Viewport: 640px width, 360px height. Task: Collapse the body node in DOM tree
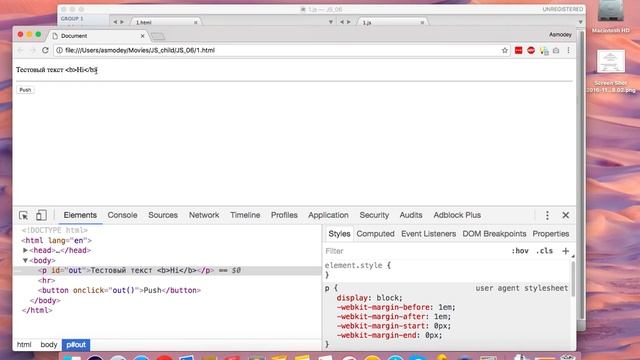pos(25,260)
